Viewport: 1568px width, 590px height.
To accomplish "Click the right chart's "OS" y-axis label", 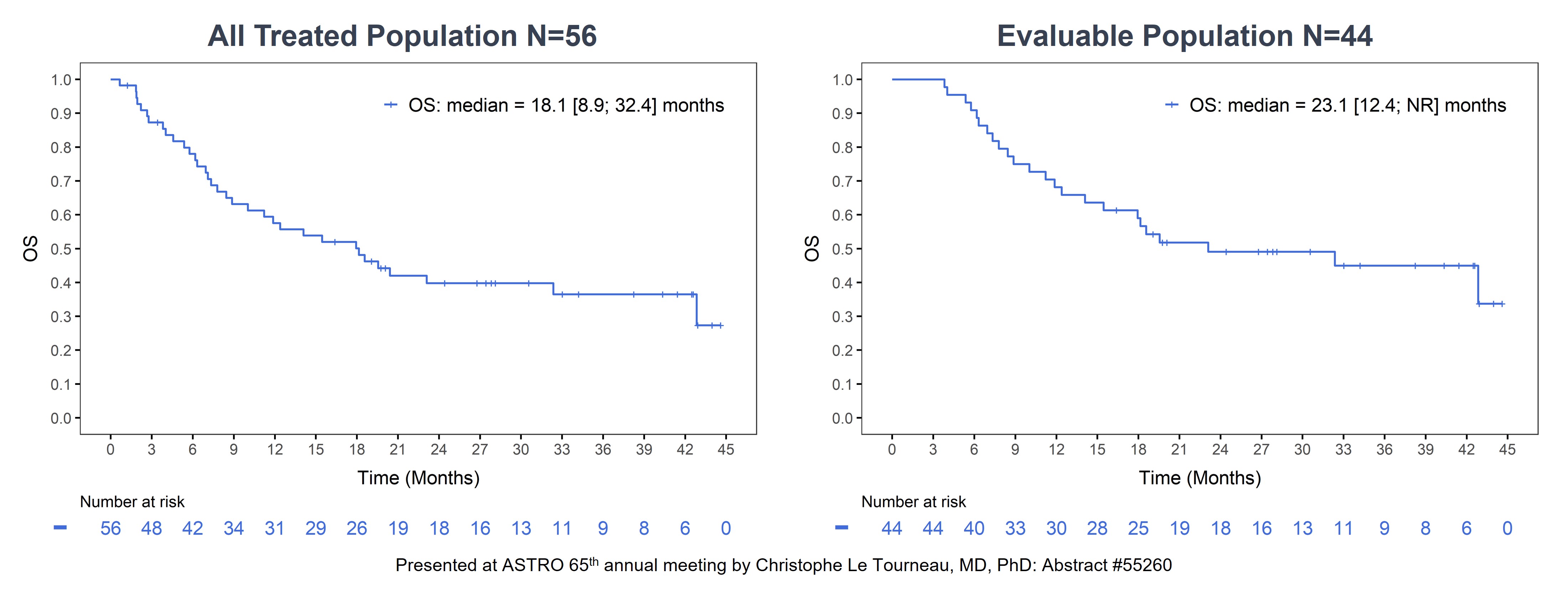I will point(812,249).
